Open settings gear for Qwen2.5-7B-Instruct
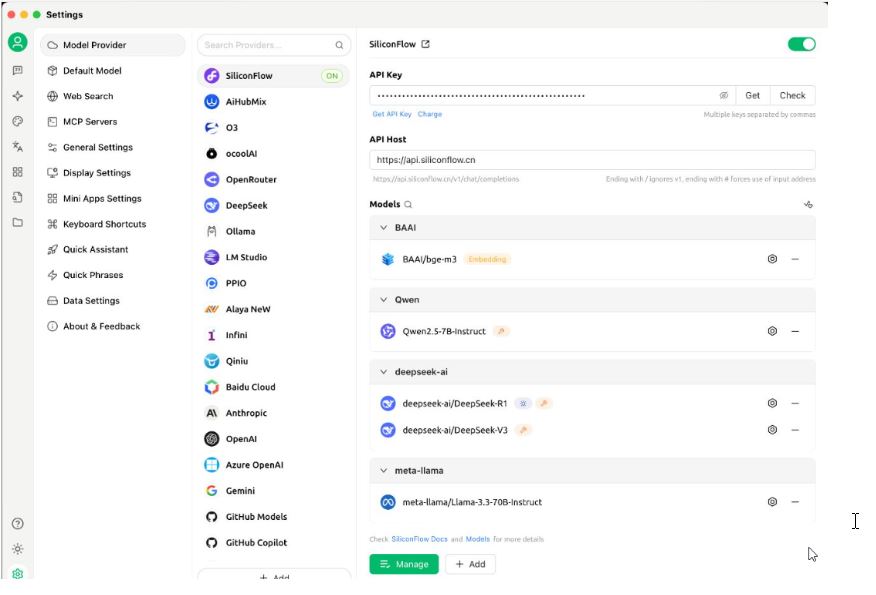 click(x=772, y=331)
